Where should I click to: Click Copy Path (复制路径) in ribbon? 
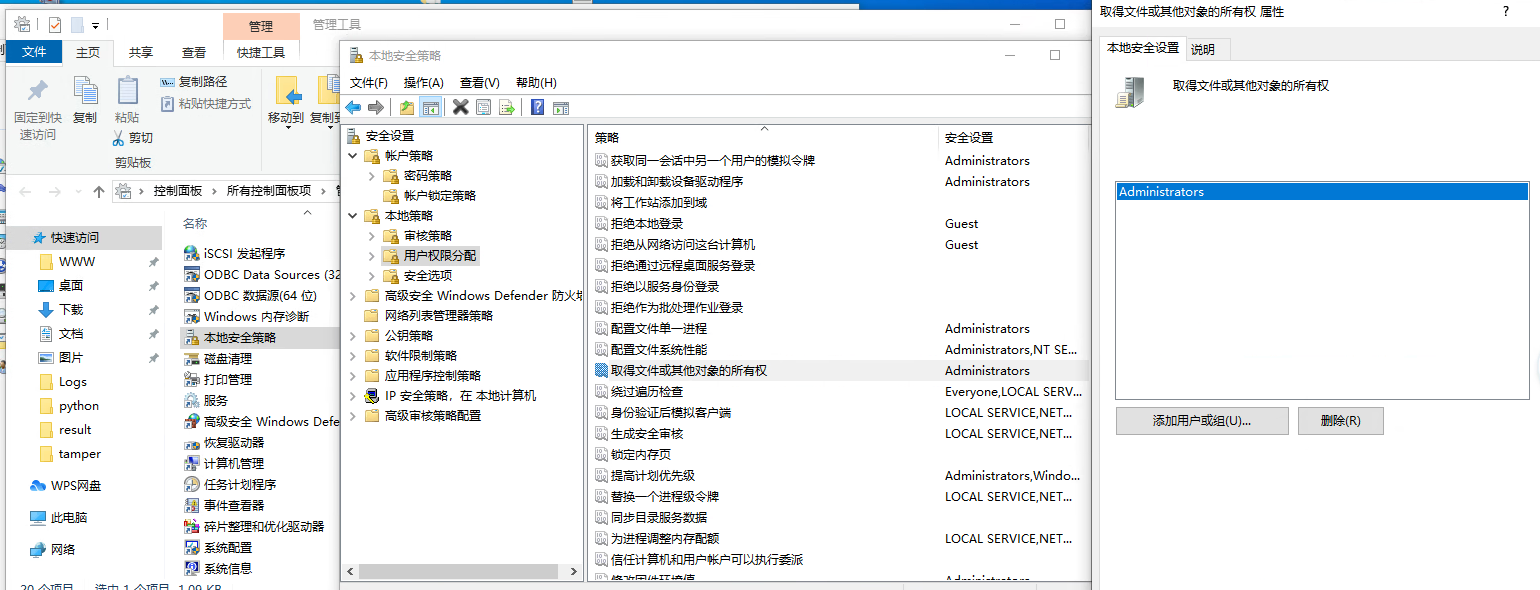pyautogui.click(x=194, y=82)
